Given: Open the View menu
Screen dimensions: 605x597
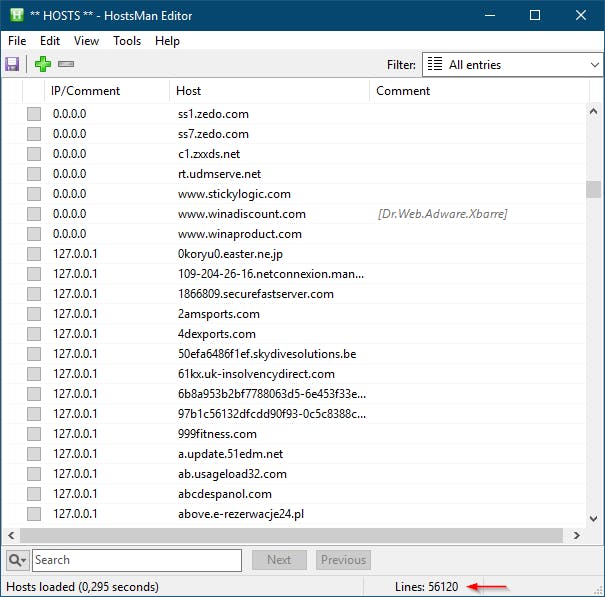Looking at the screenshot, I should [86, 41].
